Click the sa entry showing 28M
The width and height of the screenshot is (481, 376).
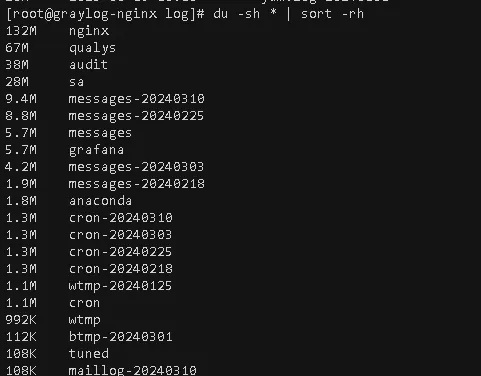pos(76,82)
